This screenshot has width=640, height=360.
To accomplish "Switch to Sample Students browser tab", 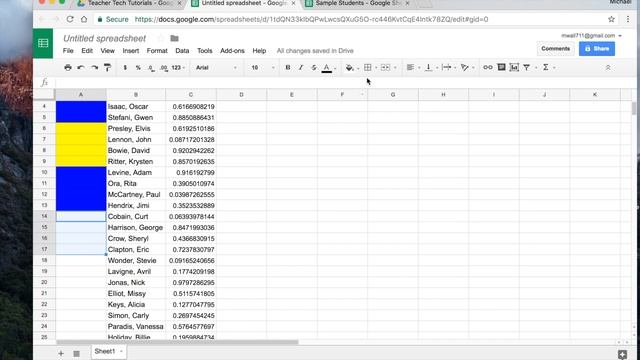I will 358,3.
